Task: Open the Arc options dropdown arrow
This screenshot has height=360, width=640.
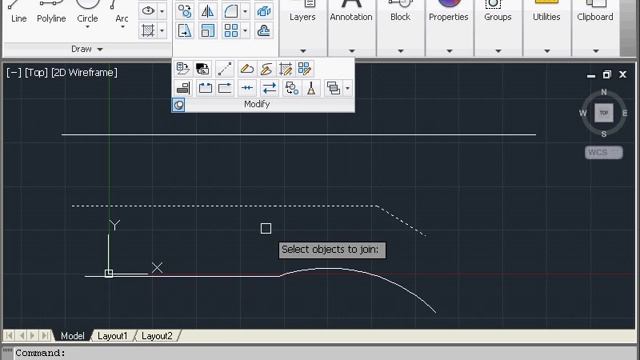Action: (x=123, y=27)
